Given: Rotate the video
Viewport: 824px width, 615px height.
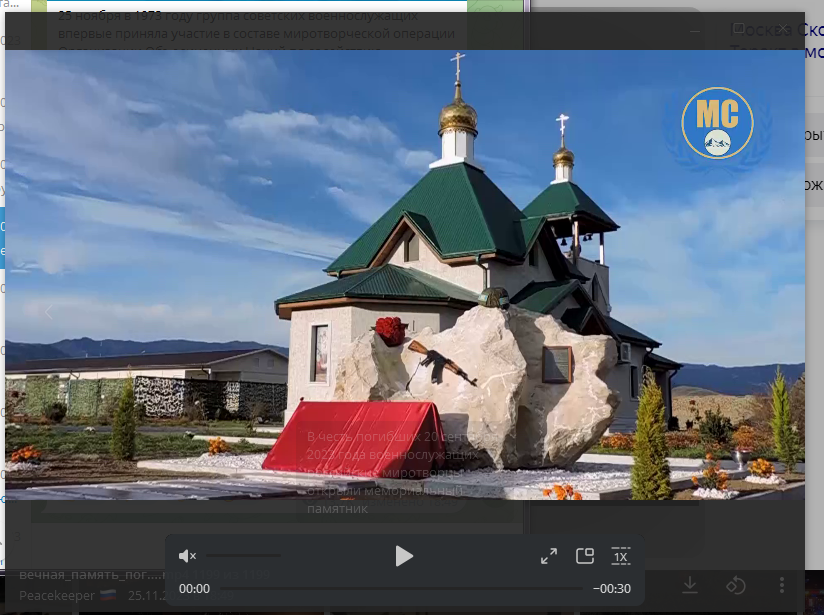Looking at the screenshot, I should point(738,586).
